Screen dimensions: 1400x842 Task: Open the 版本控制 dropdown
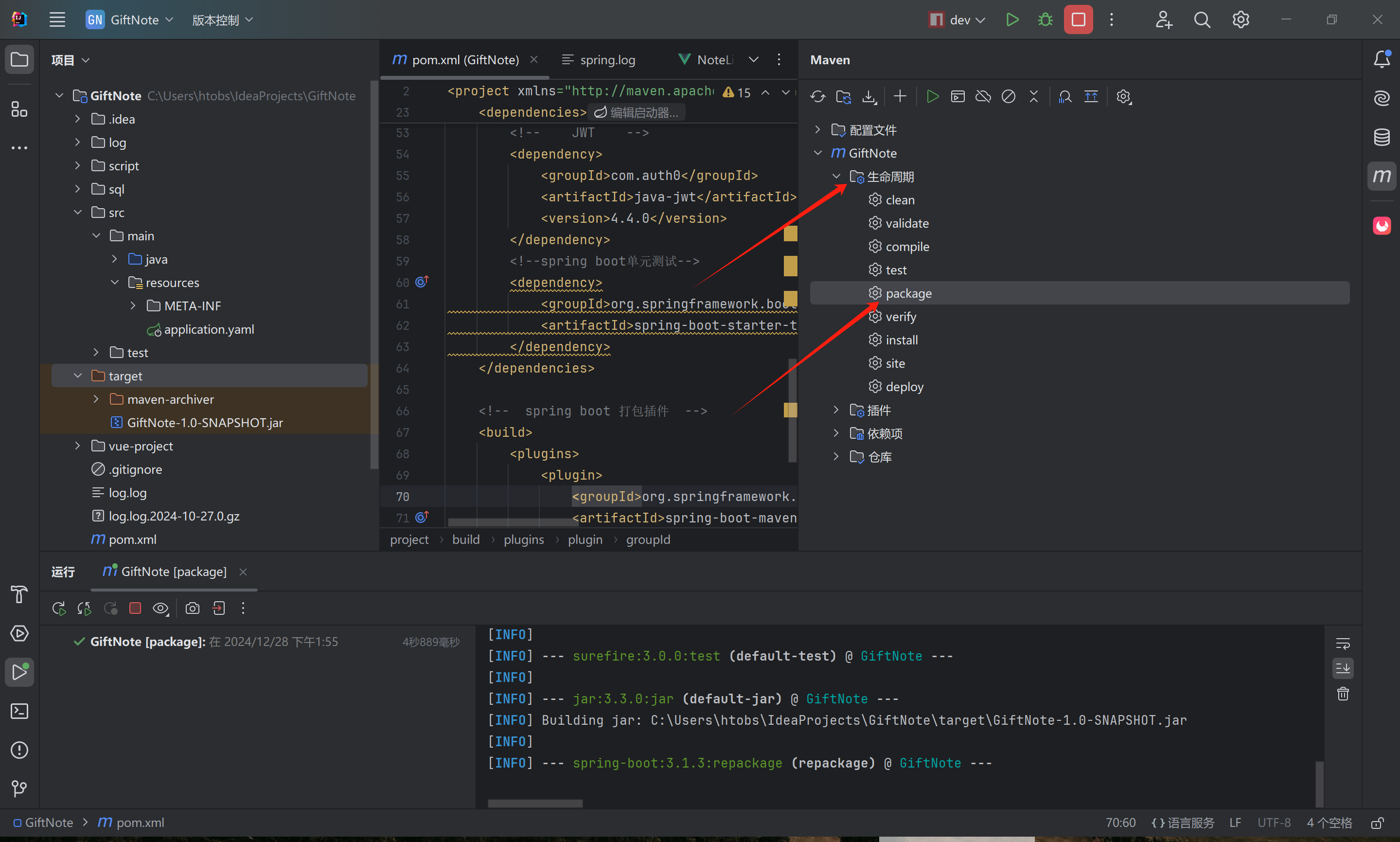(x=222, y=20)
